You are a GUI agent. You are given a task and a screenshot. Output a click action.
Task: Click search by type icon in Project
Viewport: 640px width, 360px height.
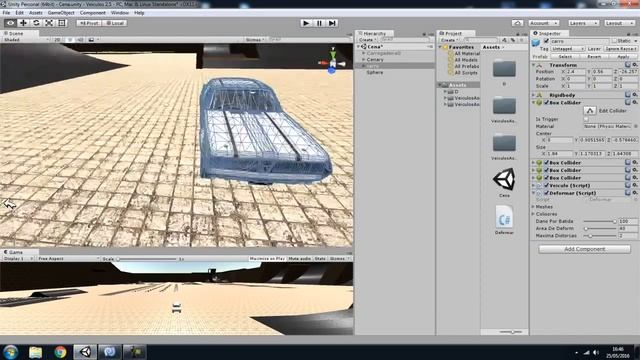point(504,40)
